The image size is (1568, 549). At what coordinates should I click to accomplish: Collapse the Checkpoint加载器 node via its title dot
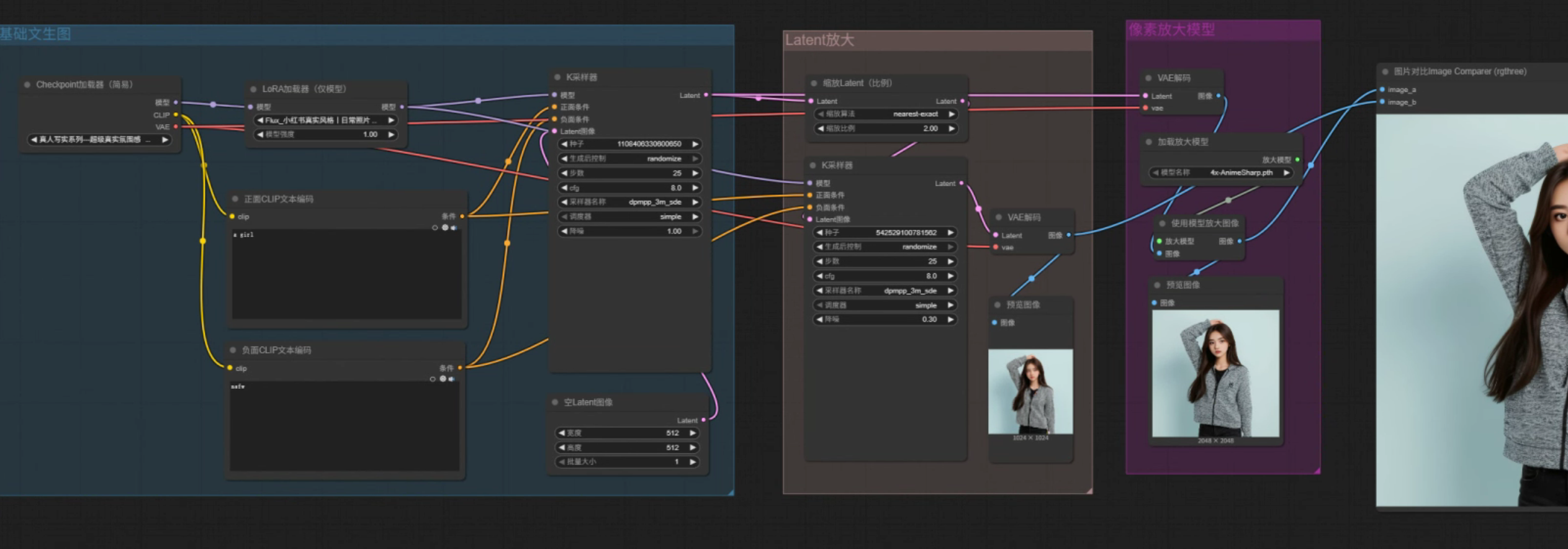point(27,84)
